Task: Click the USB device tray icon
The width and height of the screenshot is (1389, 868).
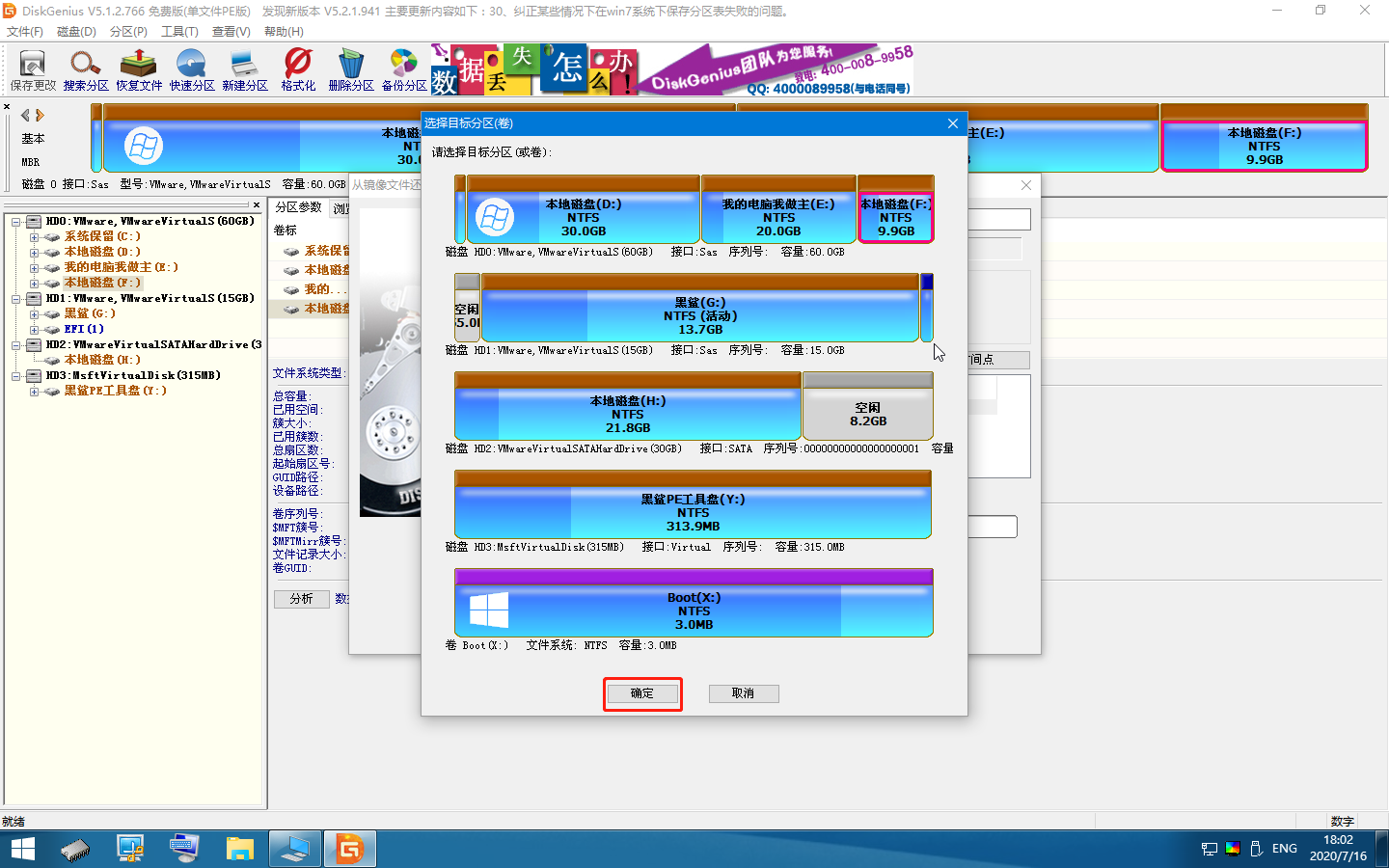Action: [1256, 849]
